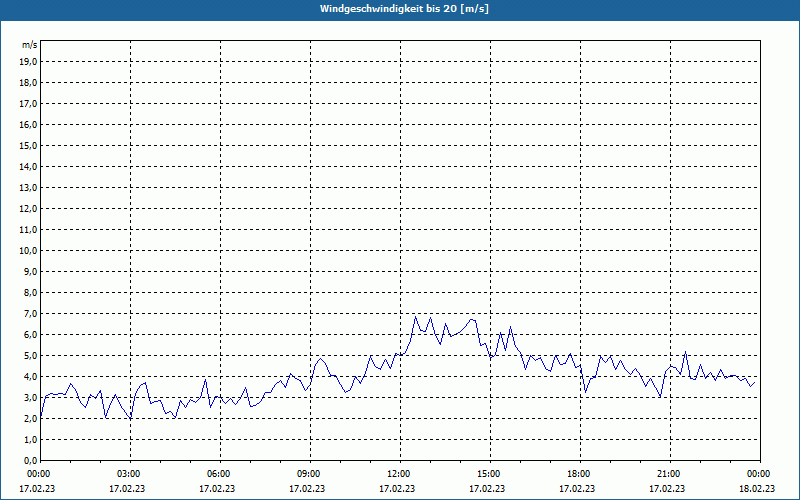This screenshot has height=500, width=800.
Task: Click the y-axis label "19,0"
Action: click(28, 62)
